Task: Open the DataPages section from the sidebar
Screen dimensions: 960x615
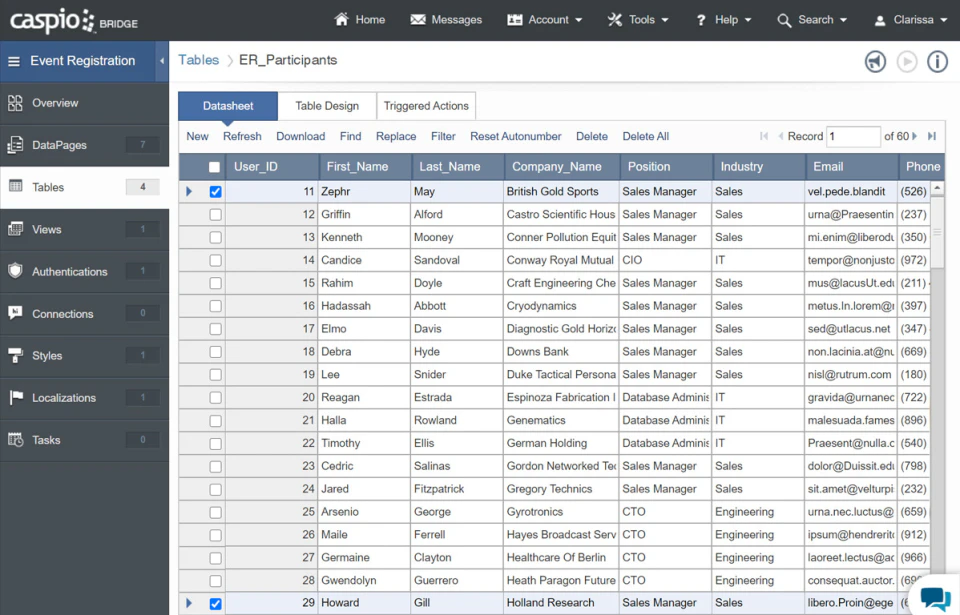Action: pyautogui.click(x=62, y=145)
